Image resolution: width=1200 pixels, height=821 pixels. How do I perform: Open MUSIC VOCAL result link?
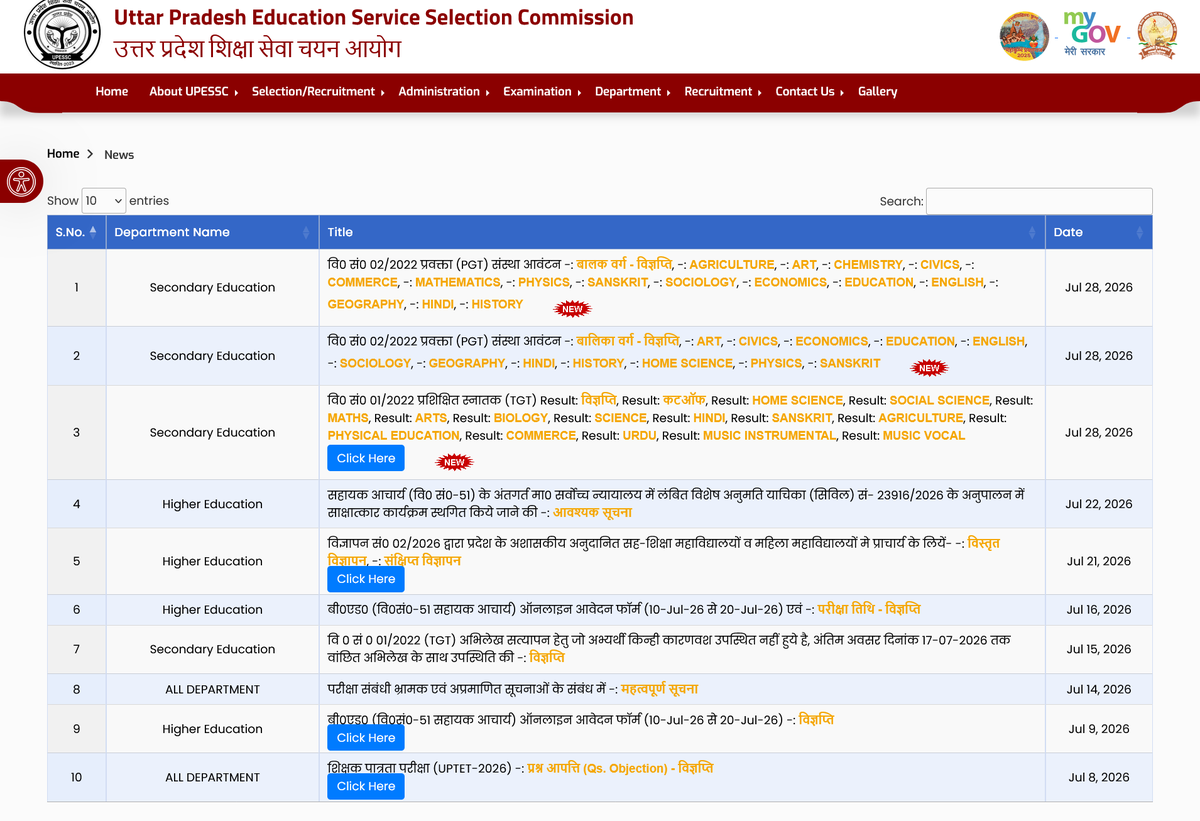coord(924,436)
